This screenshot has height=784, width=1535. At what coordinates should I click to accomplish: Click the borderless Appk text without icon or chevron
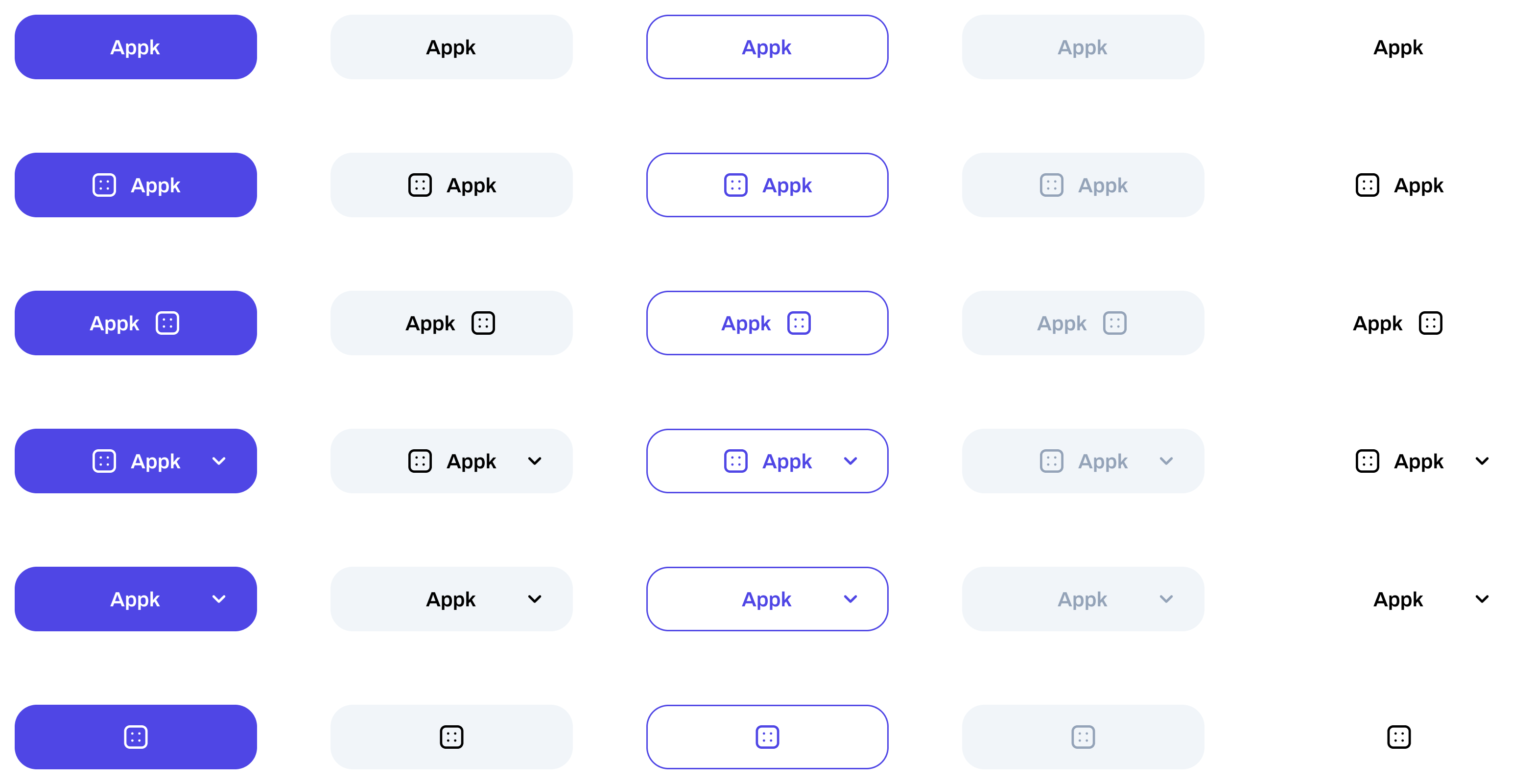point(1398,47)
